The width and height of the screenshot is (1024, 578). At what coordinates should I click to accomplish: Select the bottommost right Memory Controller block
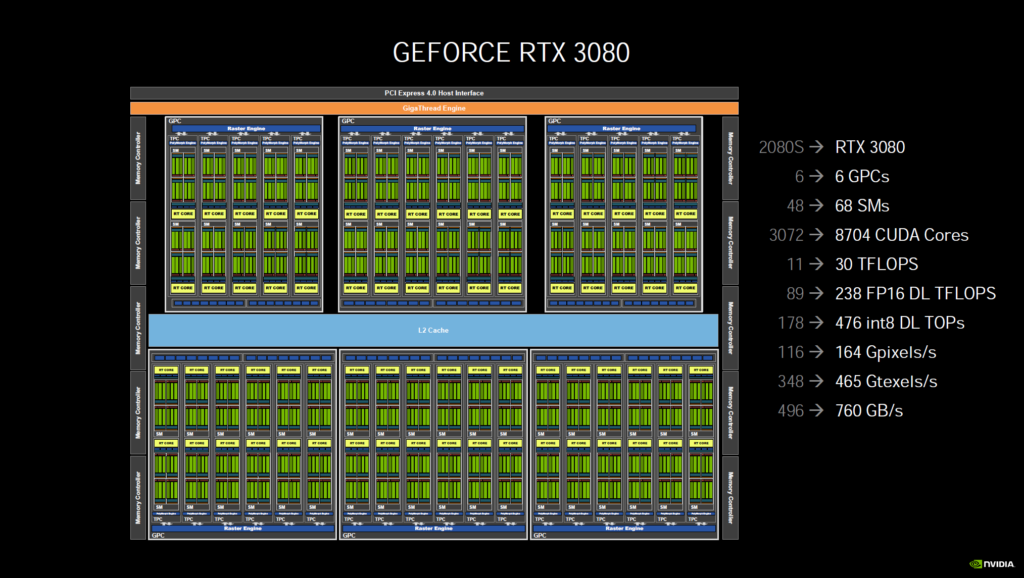click(x=730, y=497)
